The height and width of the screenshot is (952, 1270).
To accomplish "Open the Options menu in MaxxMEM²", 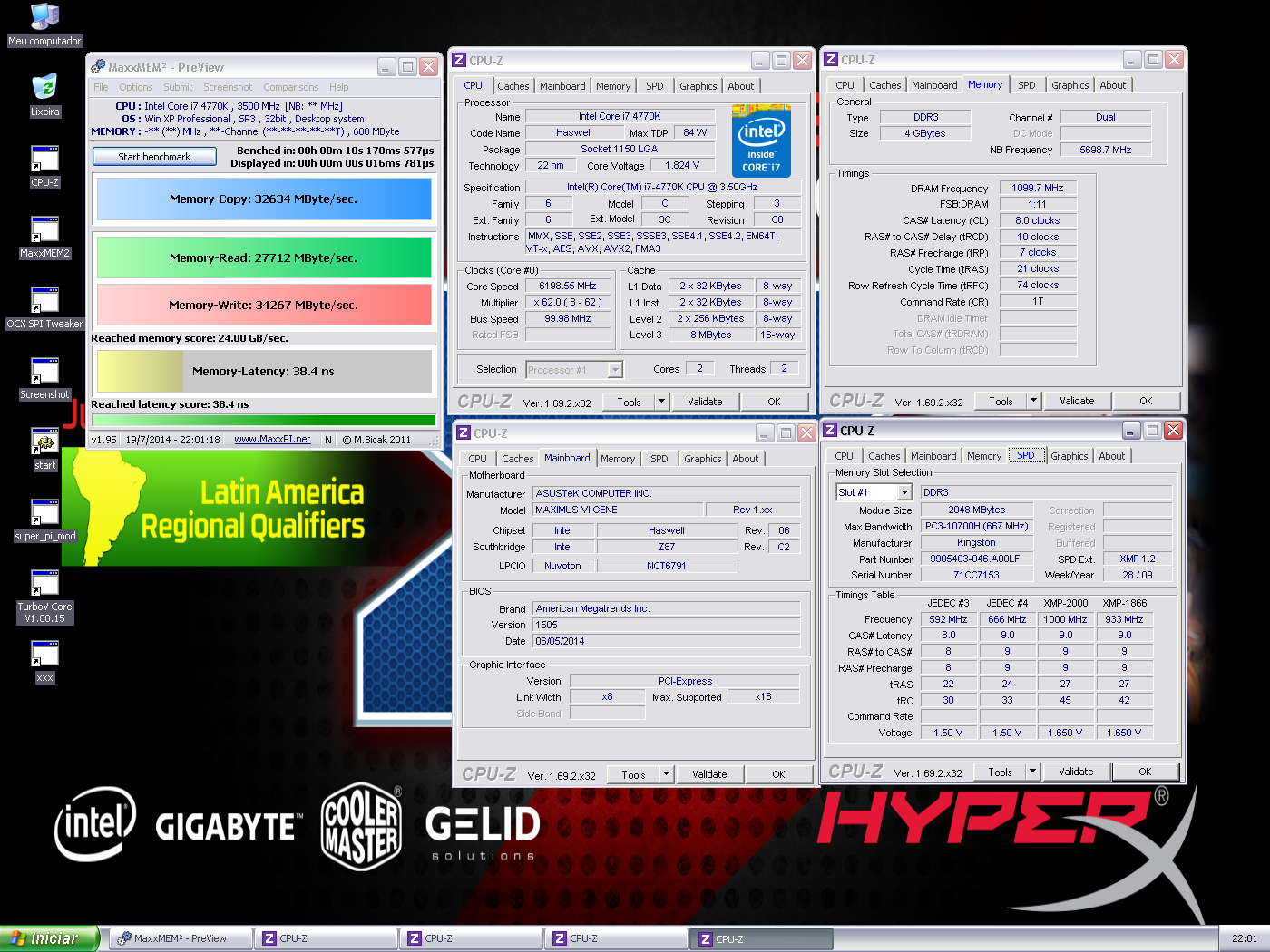I will click(136, 87).
